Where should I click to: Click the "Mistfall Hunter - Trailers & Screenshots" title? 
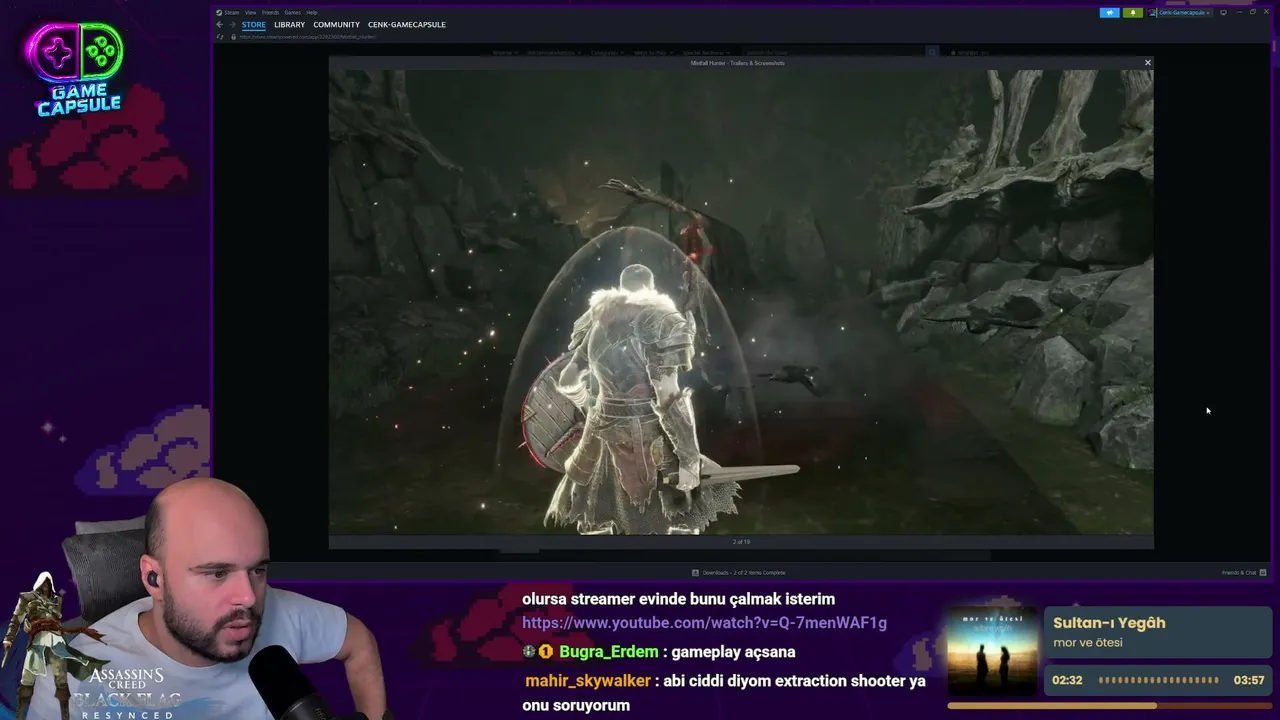[x=738, y=63]
